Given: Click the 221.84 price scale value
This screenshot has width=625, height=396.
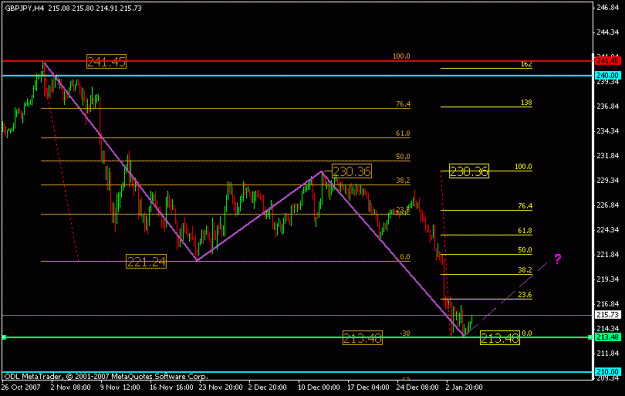Looking at the screenshot, I should point(607,255).
